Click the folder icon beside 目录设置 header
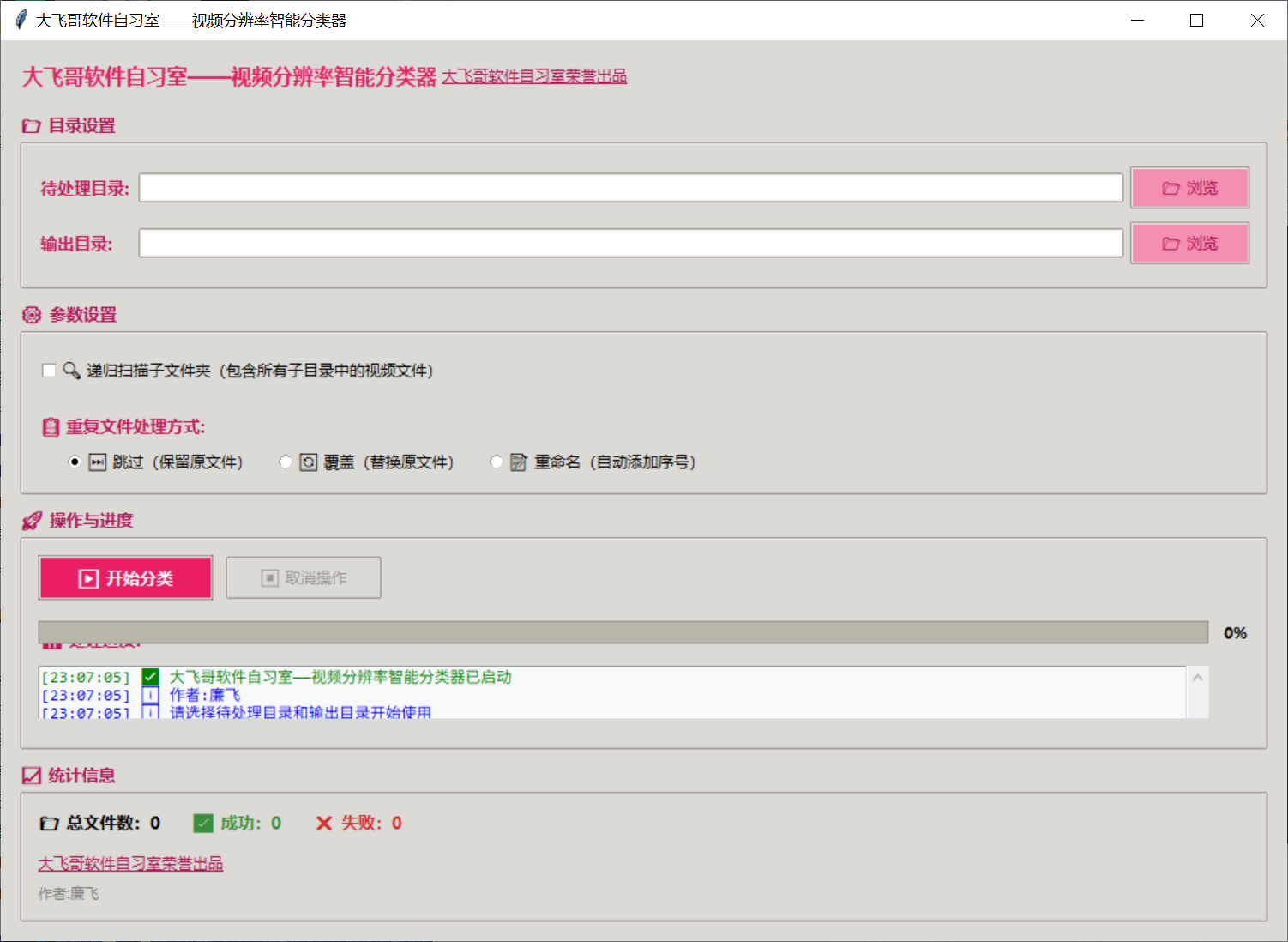This screenshot has height=942, width=1288. point(31,125)
